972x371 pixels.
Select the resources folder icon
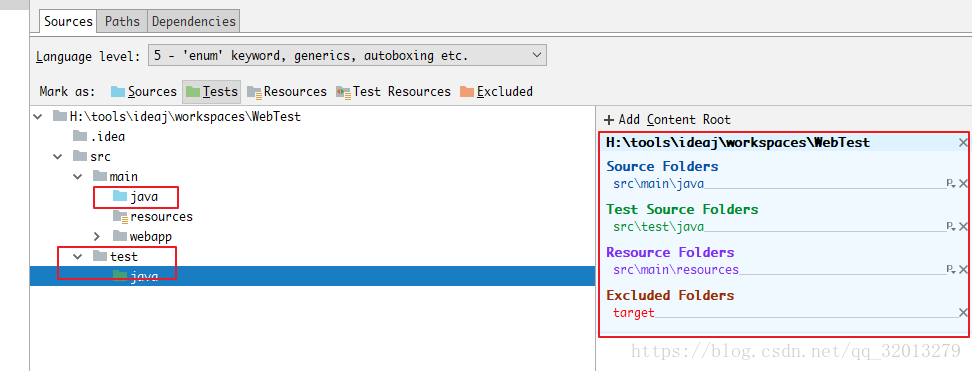[x=120, y=217]
